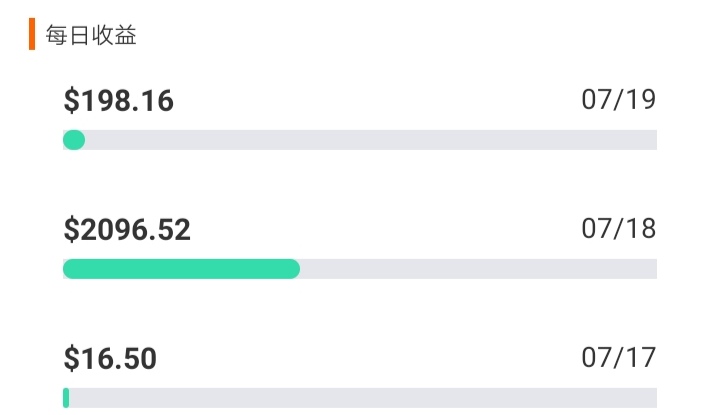
Task: Select the $198.16 earnings amount
Action: click(118, 101)
